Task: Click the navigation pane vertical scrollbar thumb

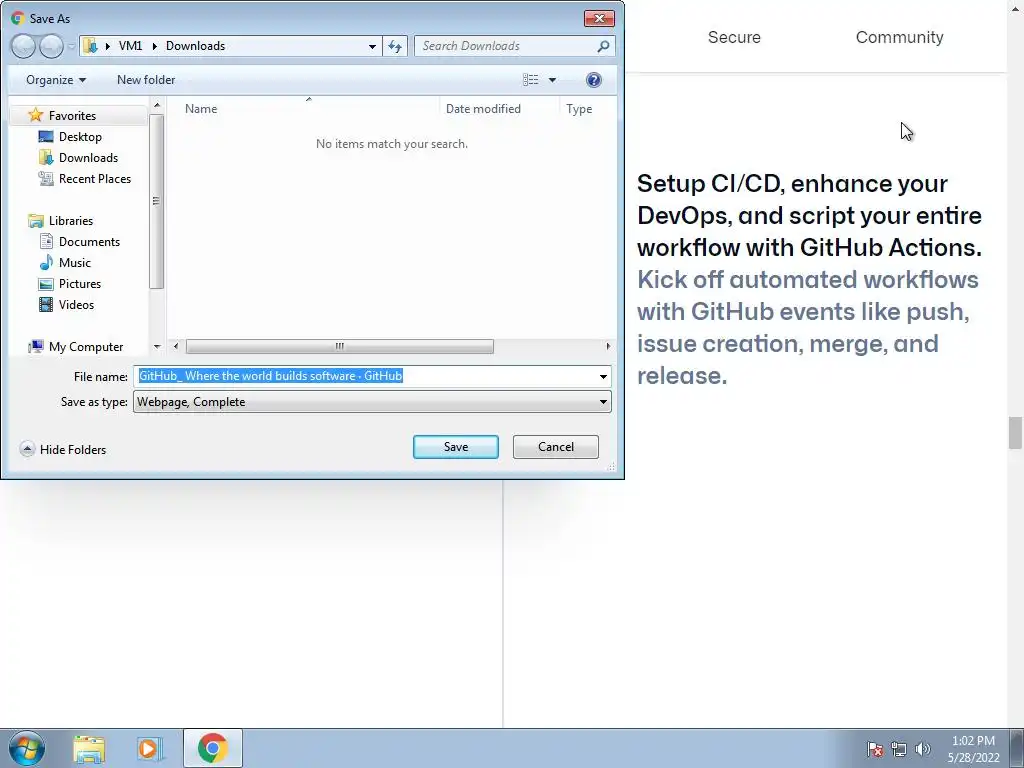Action: click(x=156, y=201)
